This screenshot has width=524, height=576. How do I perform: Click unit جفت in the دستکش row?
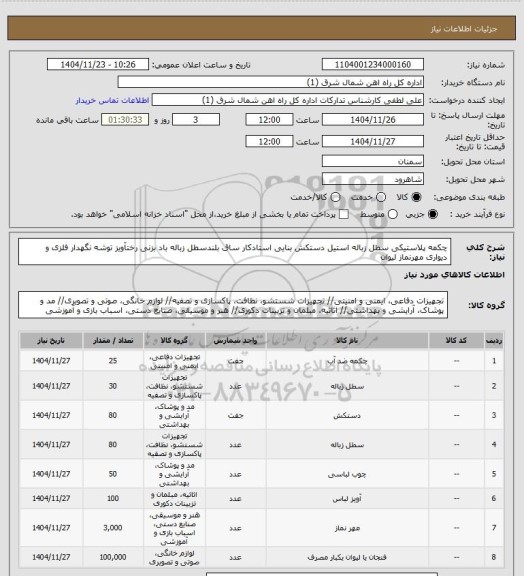point(236,415)
